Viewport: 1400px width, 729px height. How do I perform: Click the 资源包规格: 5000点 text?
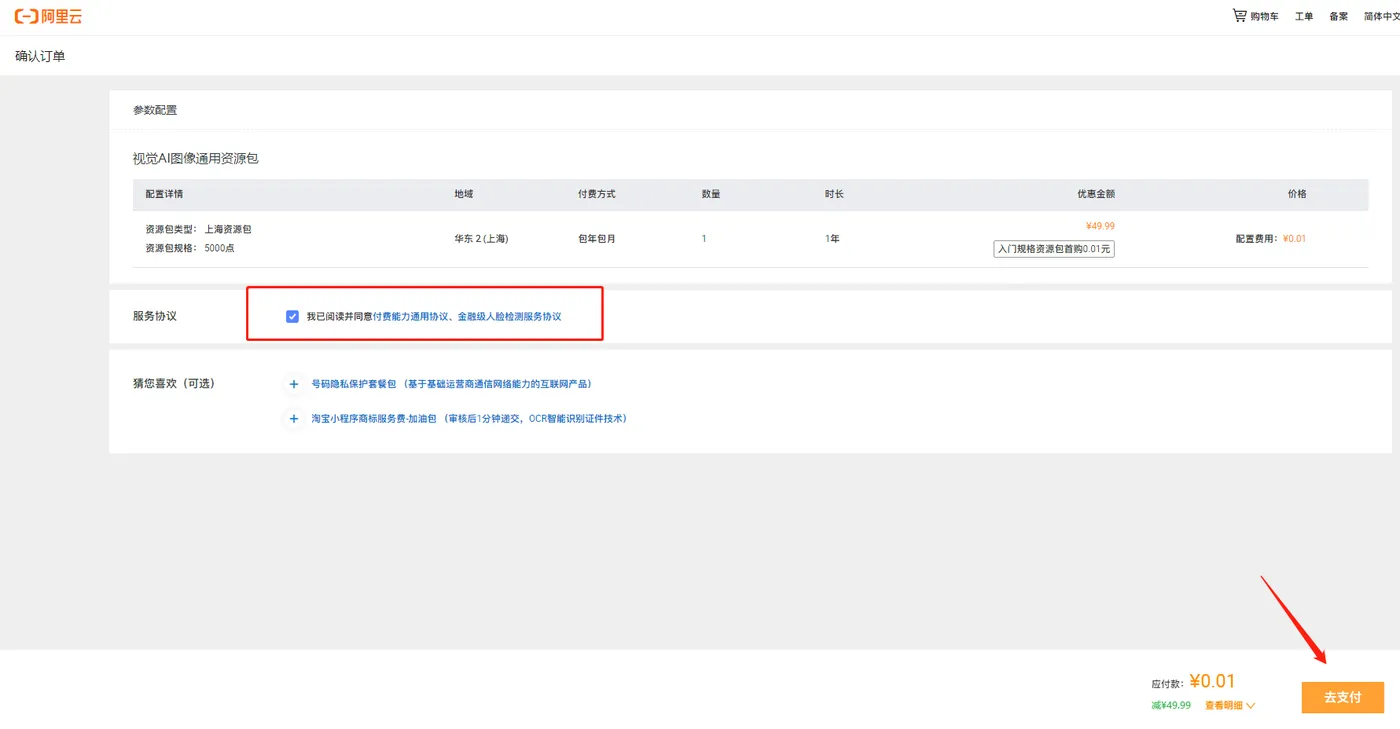[x=190, y=248]
